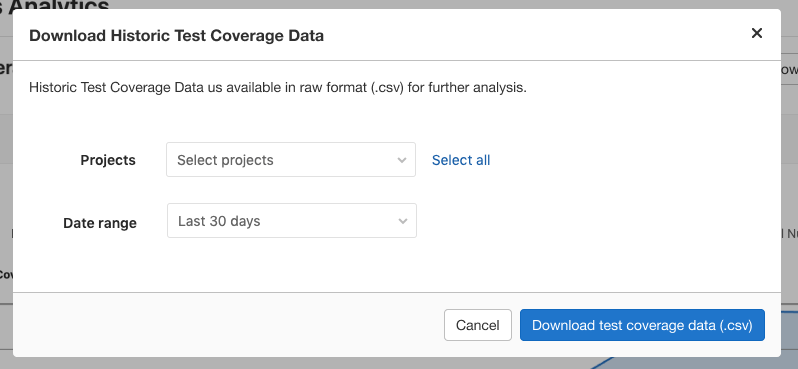The width and height of the screenshot is (798, 369).
Task: Close the dialog with the X icon
Action: coord(757,33)
